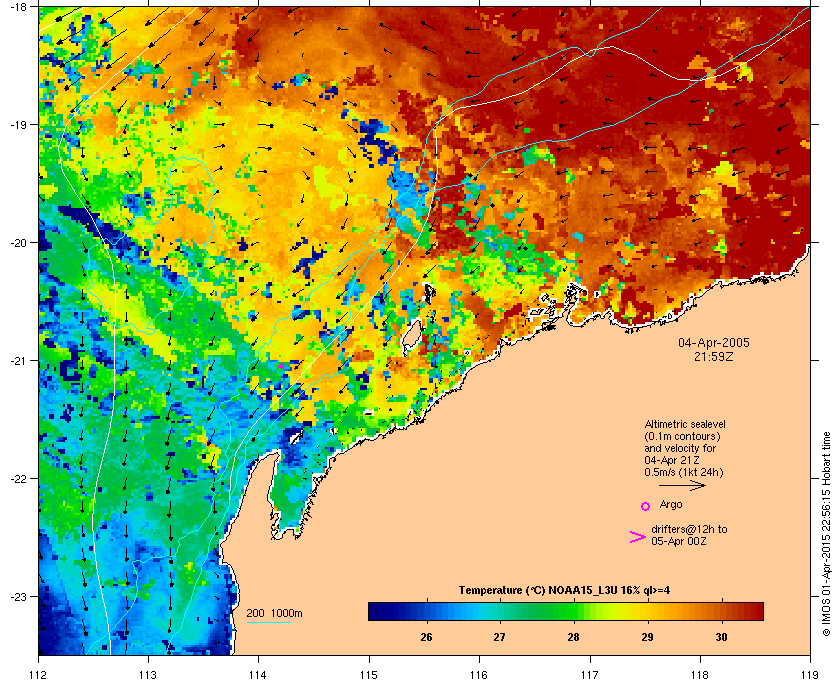Click the 04-Apr 21Z velocity date text
The image size is (840, 680).
672,460
